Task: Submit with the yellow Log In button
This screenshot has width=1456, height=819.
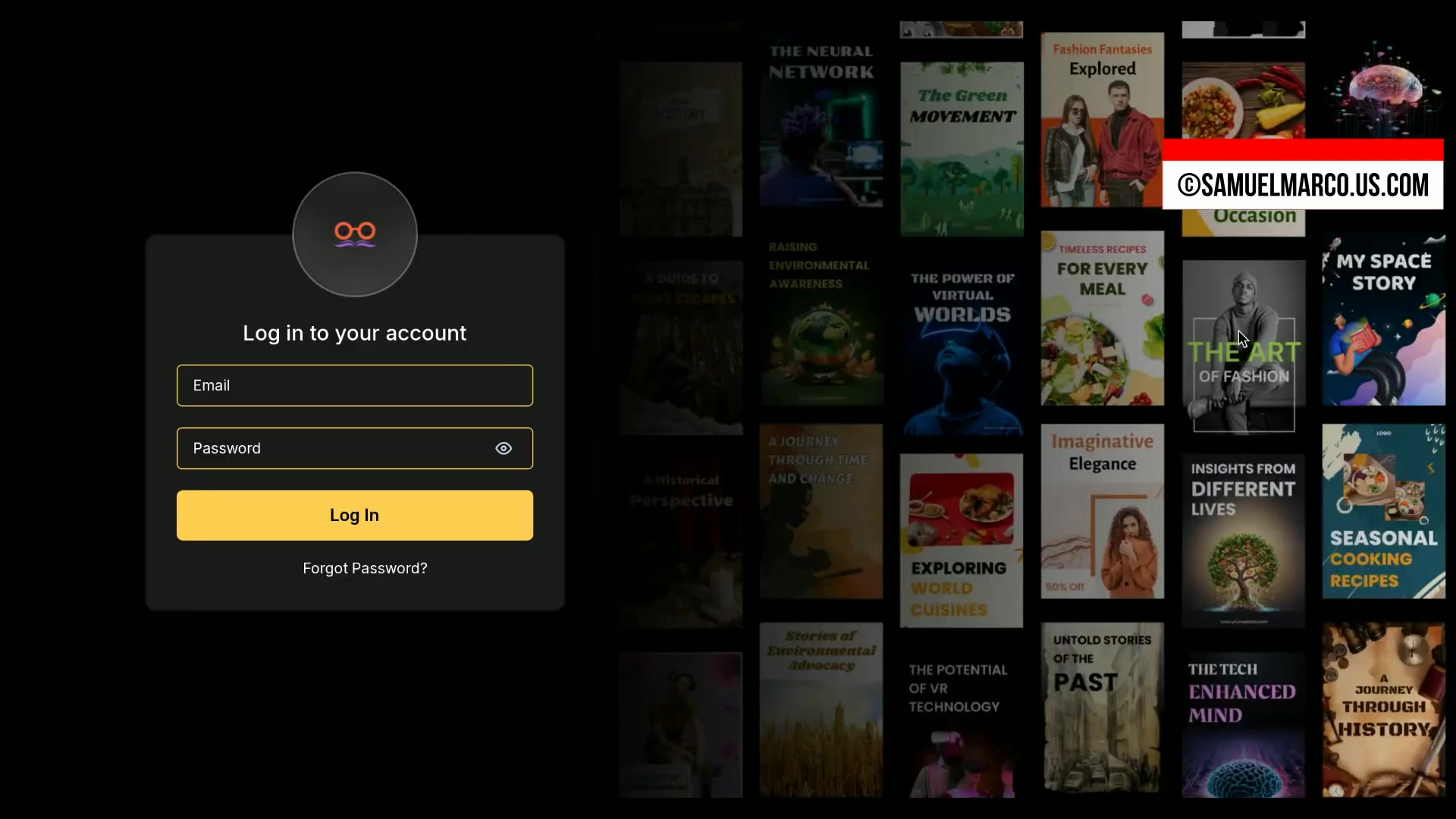Action: point(355,515)
